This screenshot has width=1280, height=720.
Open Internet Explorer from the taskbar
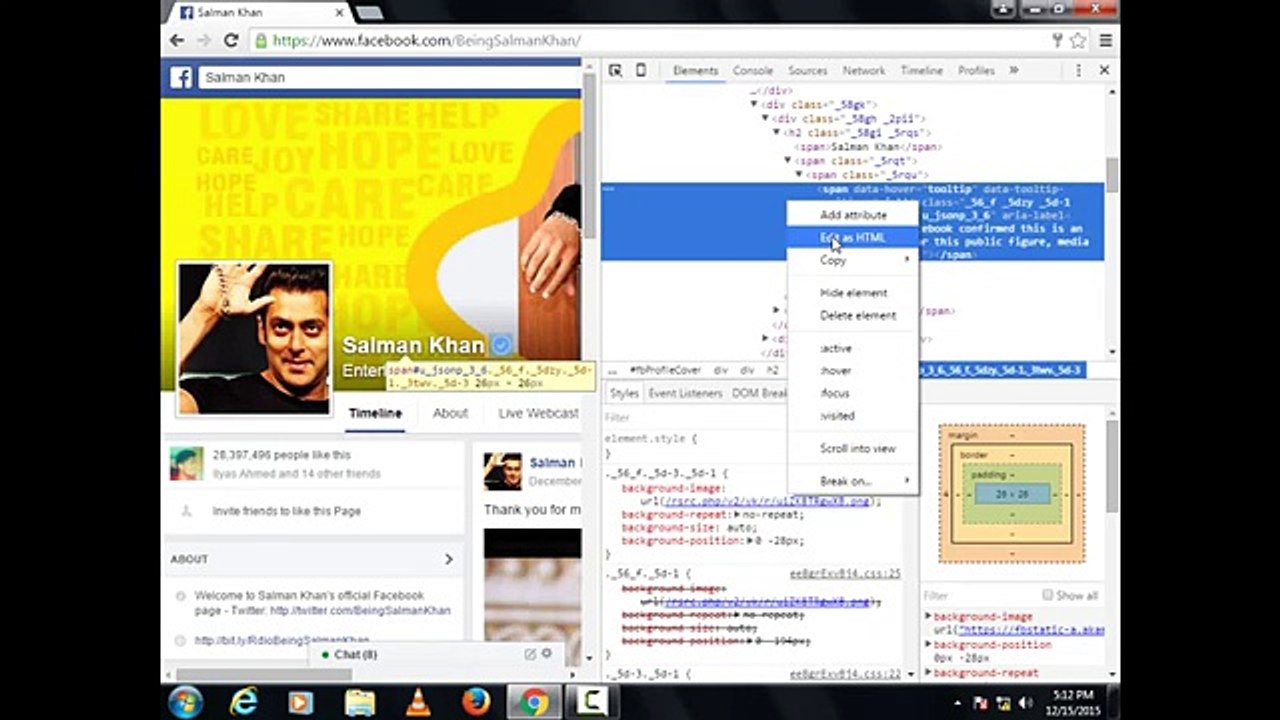click(x=243, y=702)
